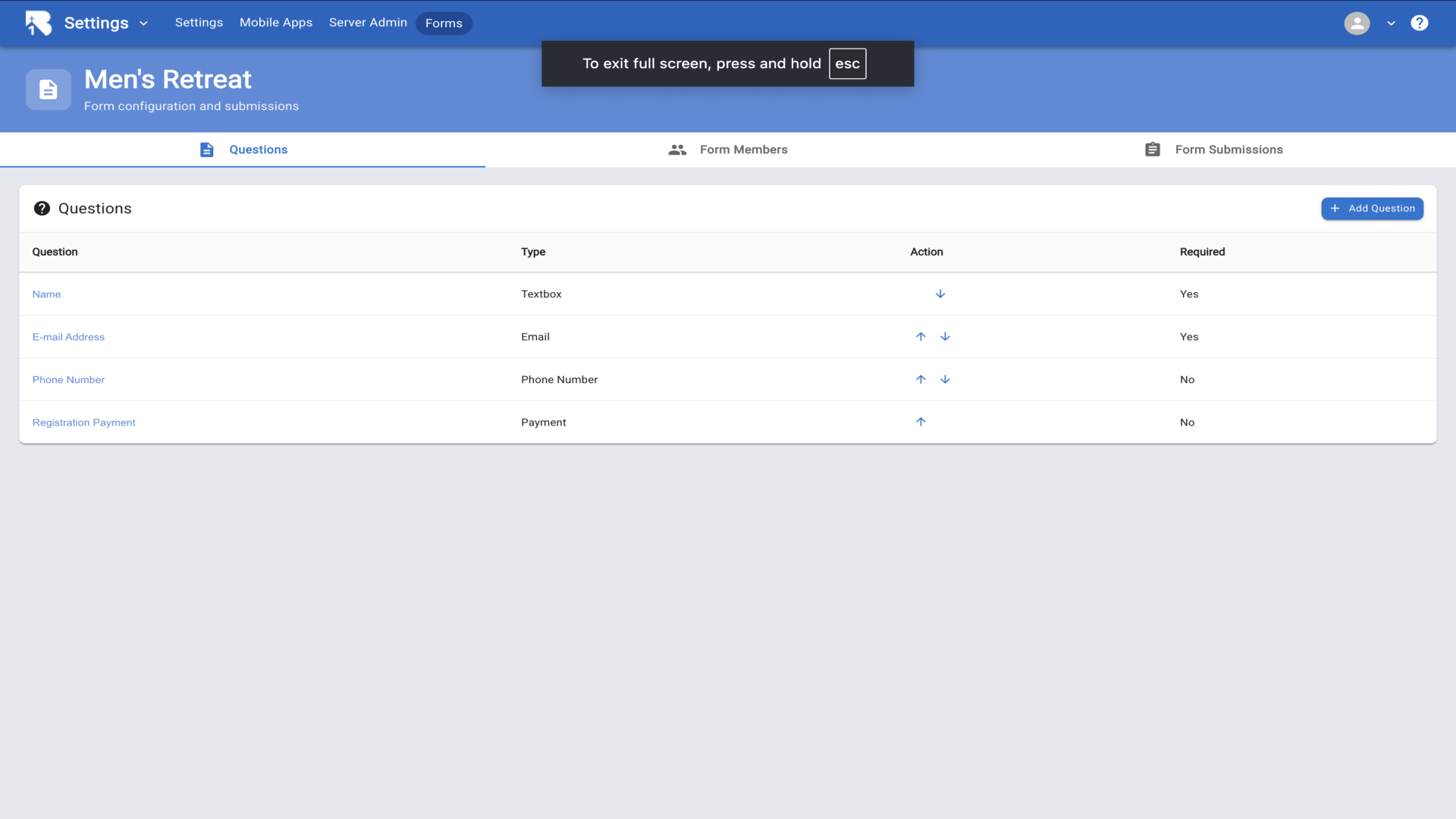This screenshot has height=819, width=1456.
Task: Click the Add Question button
Action: 1372,209
